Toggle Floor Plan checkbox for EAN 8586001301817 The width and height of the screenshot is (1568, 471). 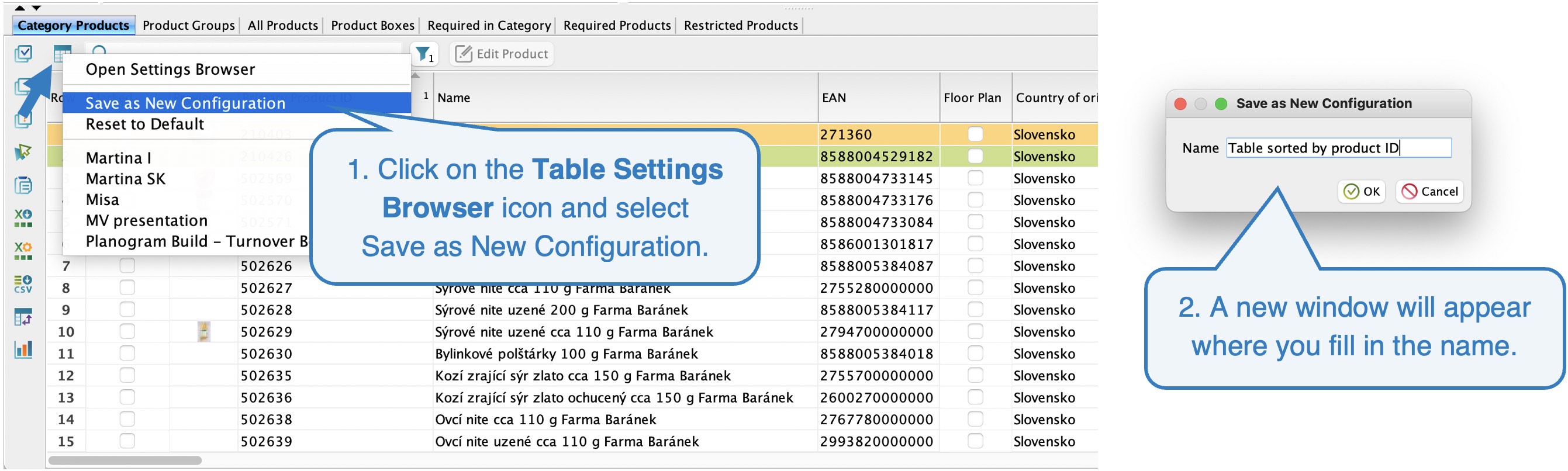(975, 244)
